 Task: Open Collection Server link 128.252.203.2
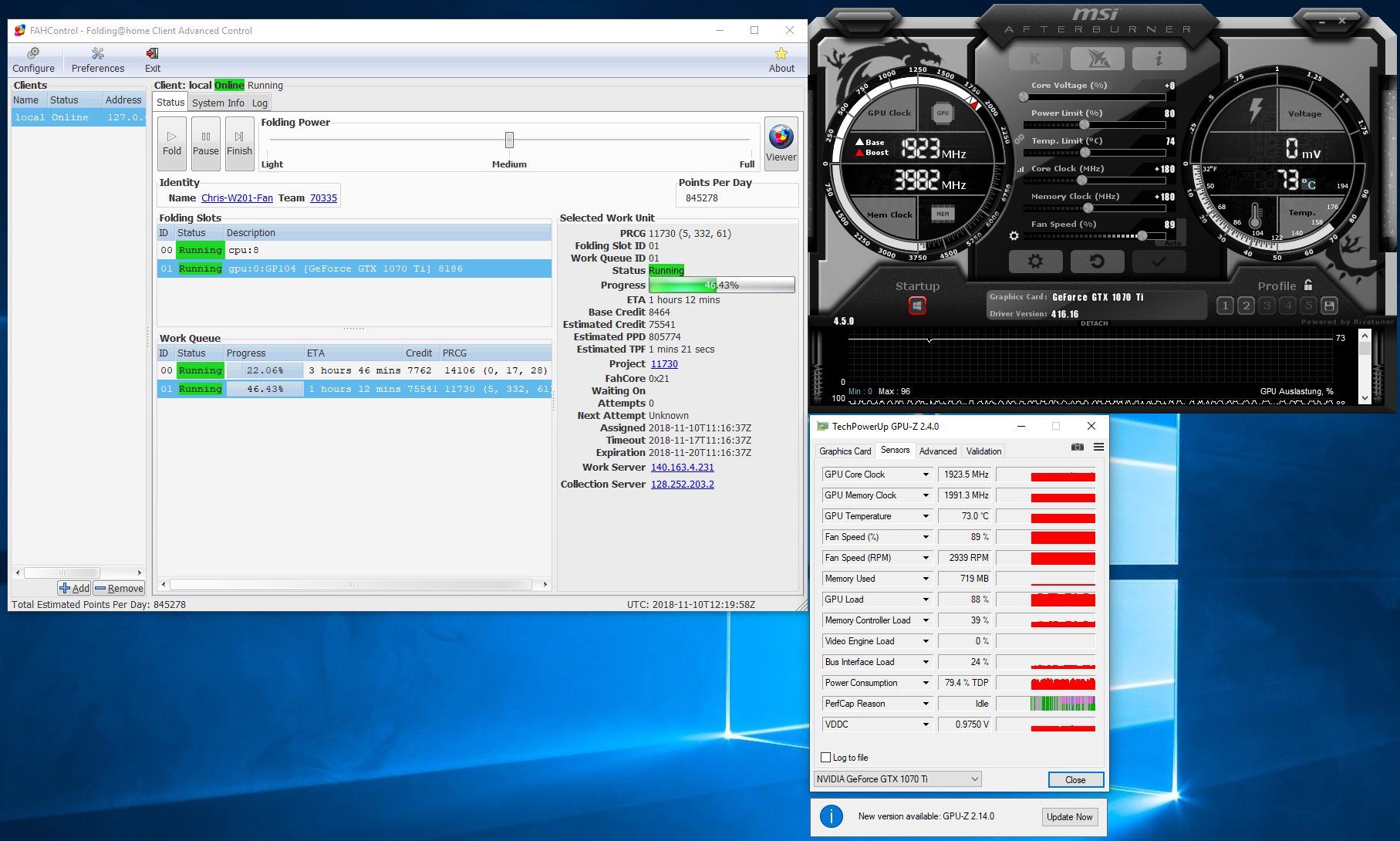(683, 485)
